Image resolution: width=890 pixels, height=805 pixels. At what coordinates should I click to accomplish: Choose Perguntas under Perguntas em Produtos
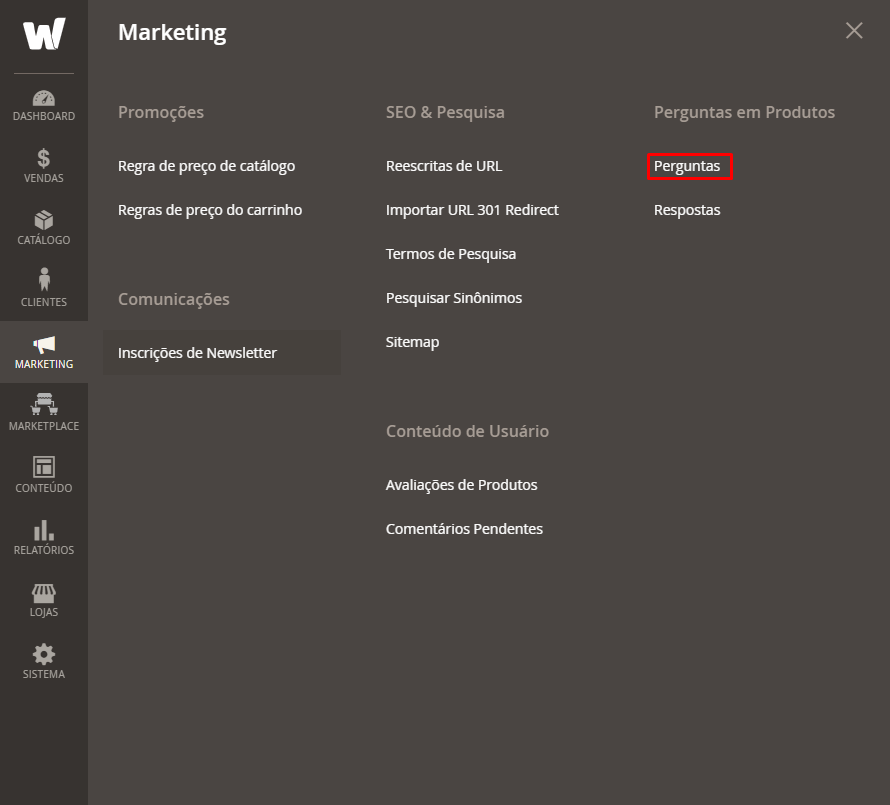tap(687, 166)
